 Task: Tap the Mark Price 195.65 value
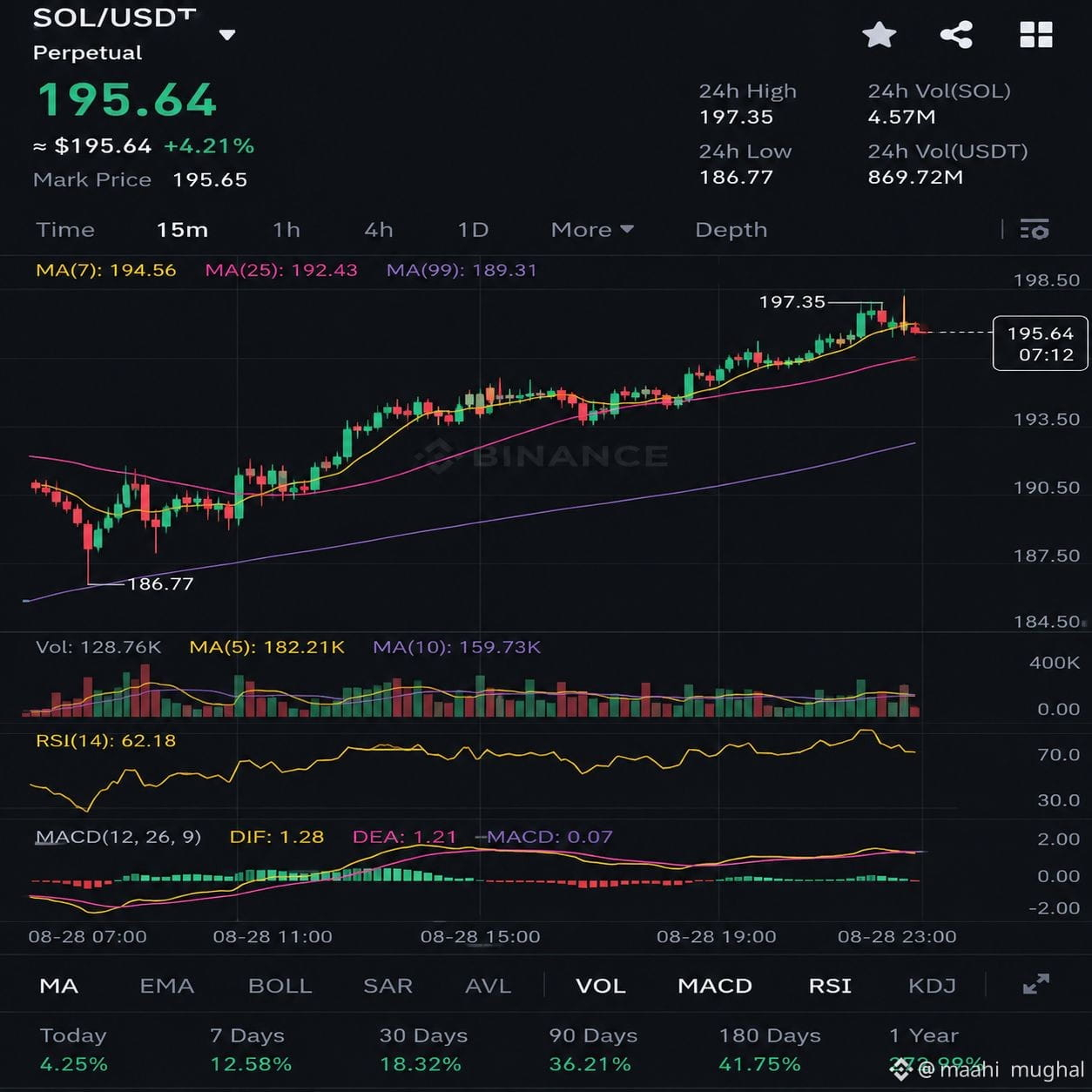pos(210,180)
